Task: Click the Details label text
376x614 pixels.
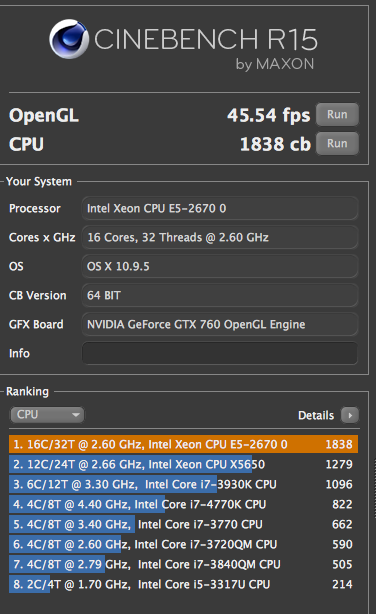Action: pyautogui.click(x=316, y=415)
